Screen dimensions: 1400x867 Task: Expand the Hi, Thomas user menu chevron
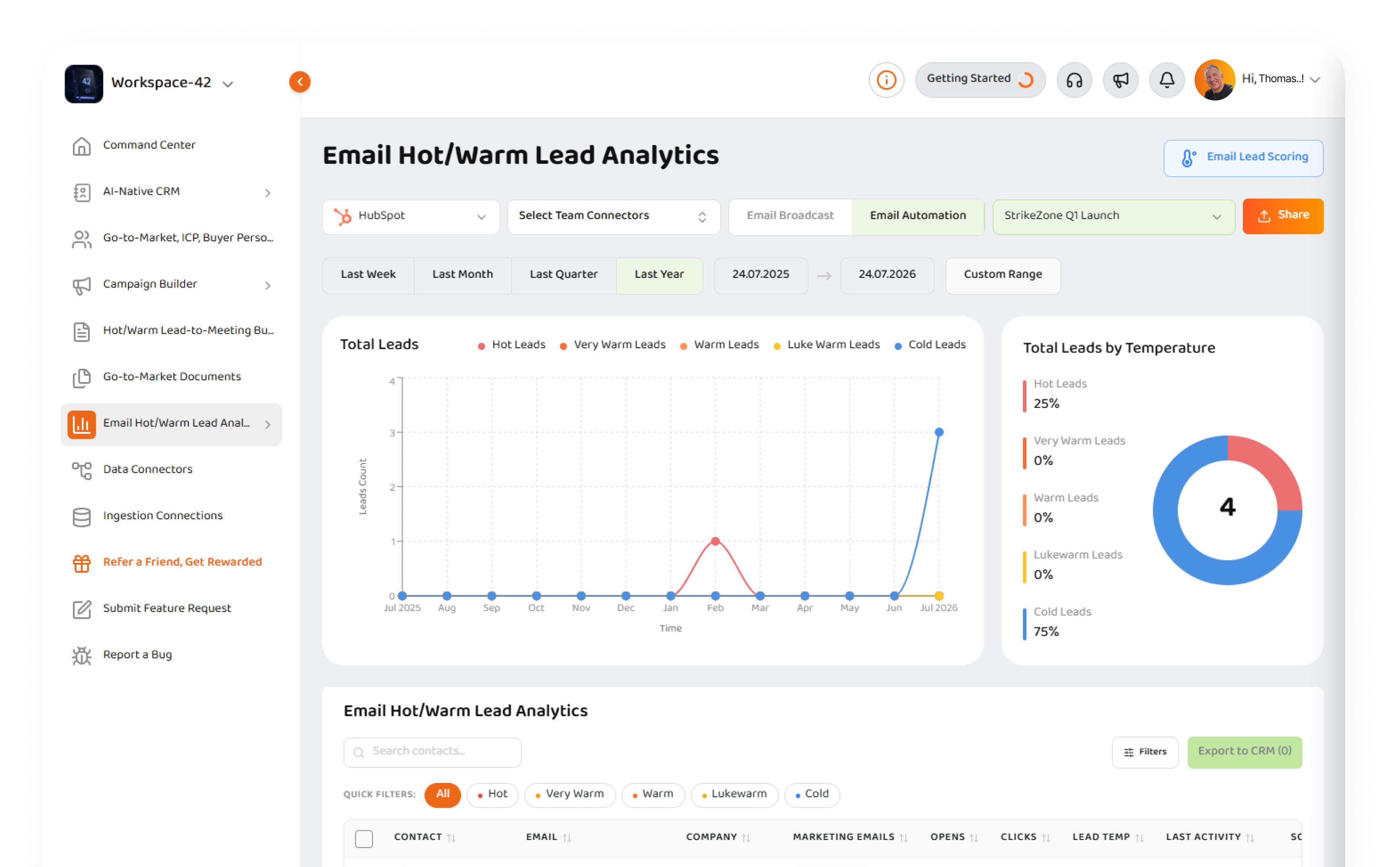(x=1315, y=80)
